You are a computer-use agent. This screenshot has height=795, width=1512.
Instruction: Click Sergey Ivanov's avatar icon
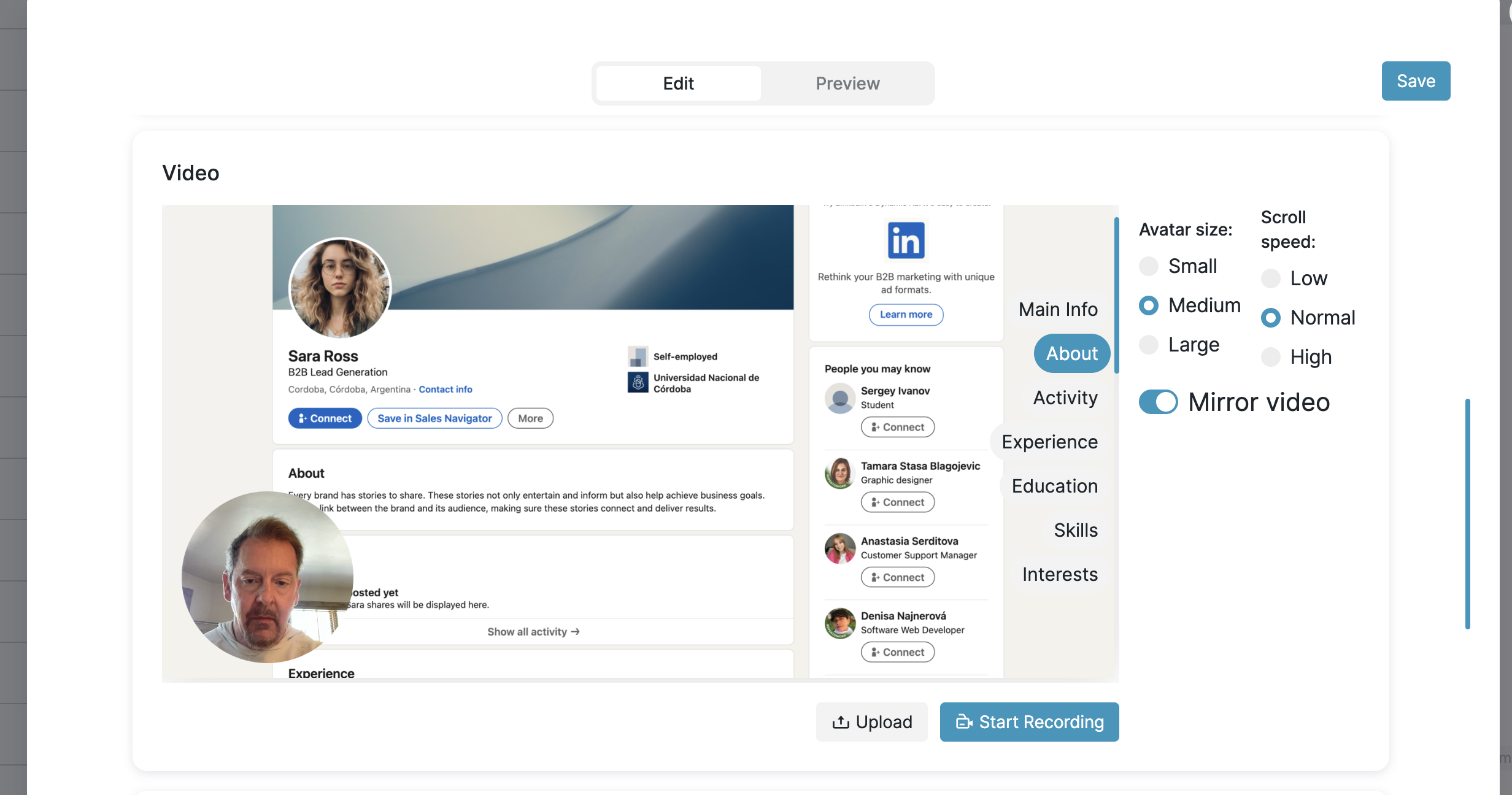coord(840,399)
